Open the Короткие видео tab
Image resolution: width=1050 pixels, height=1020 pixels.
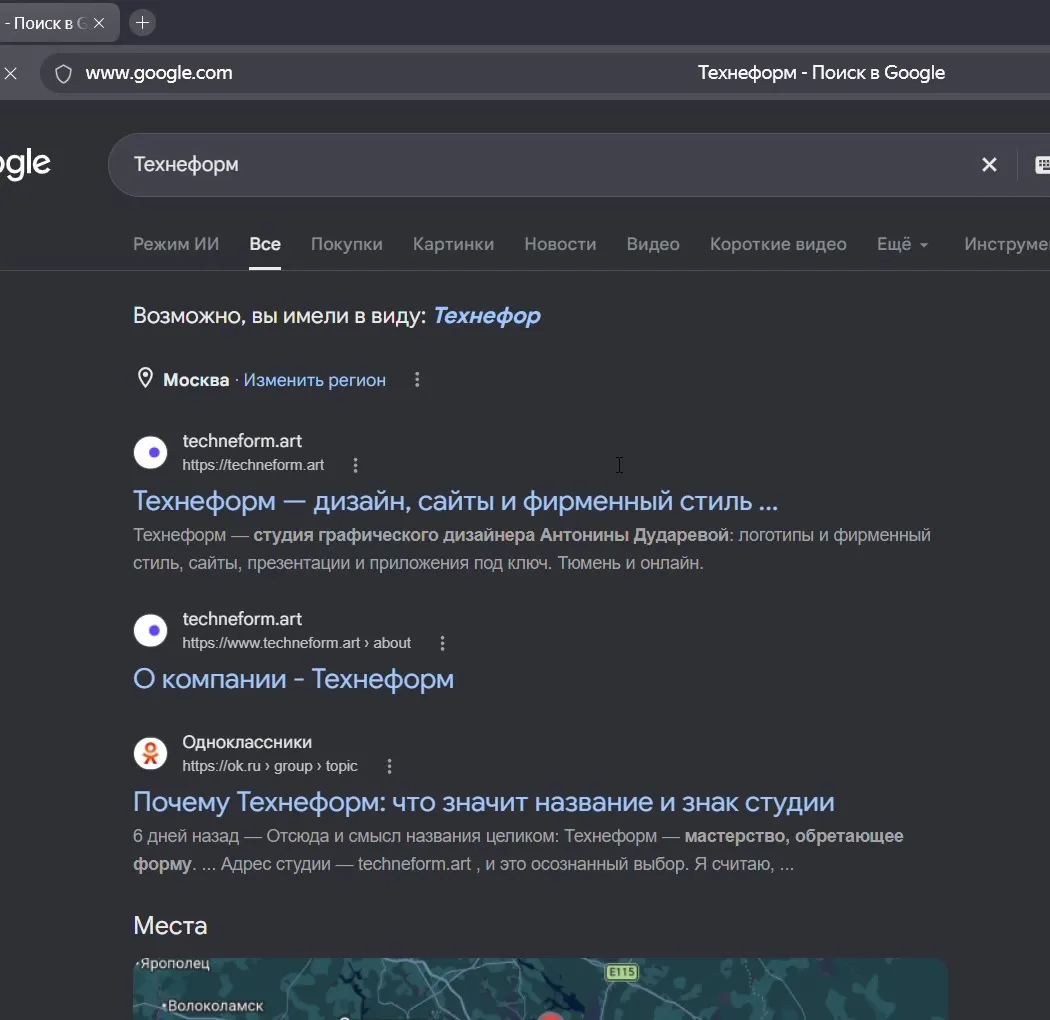pos(778,244)
